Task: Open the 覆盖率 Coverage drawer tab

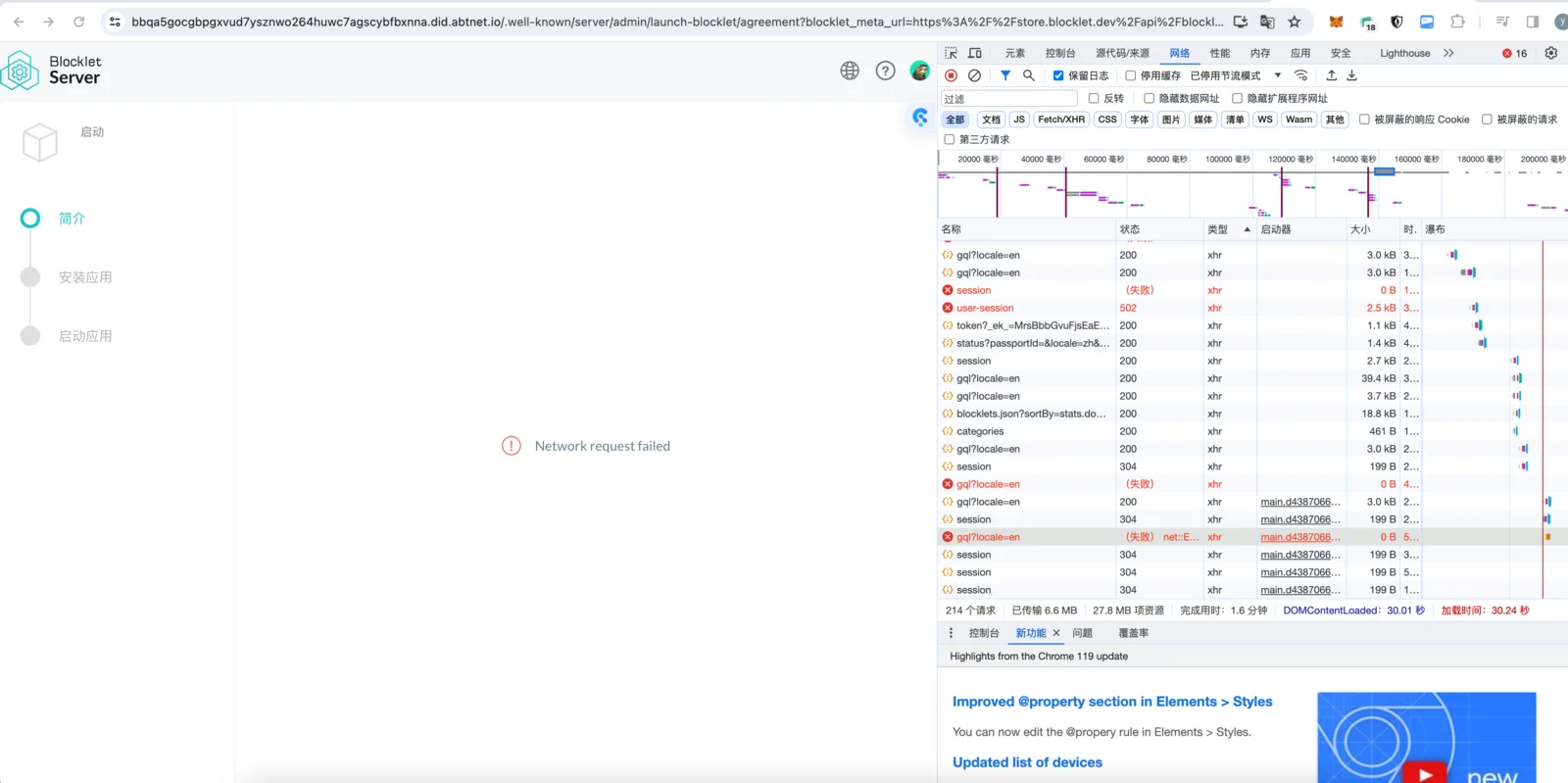Action: (1133, 633)
